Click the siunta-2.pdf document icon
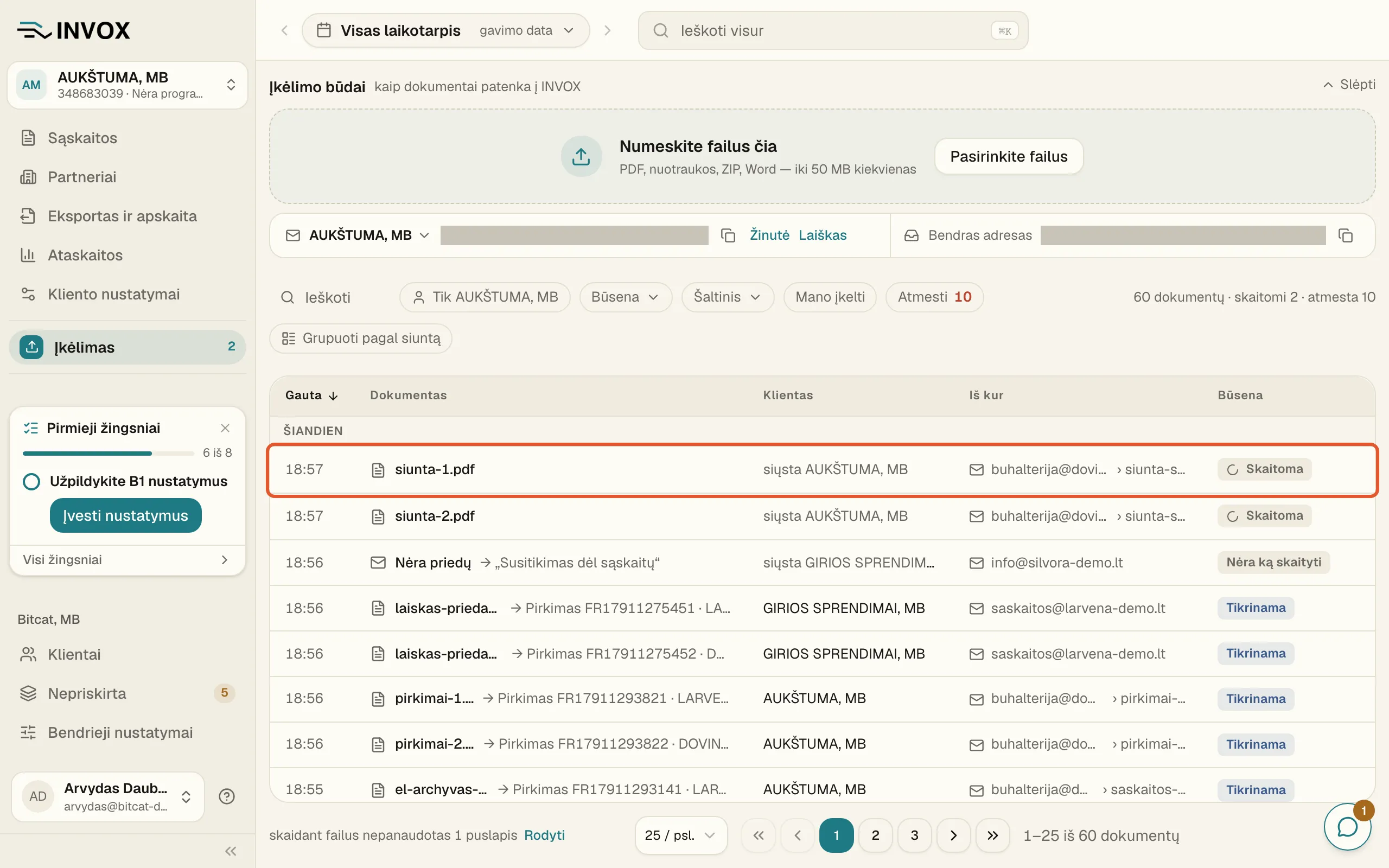Image resolution: width=1389 pixels, height=868 pixels. click(x=378, y=516)
